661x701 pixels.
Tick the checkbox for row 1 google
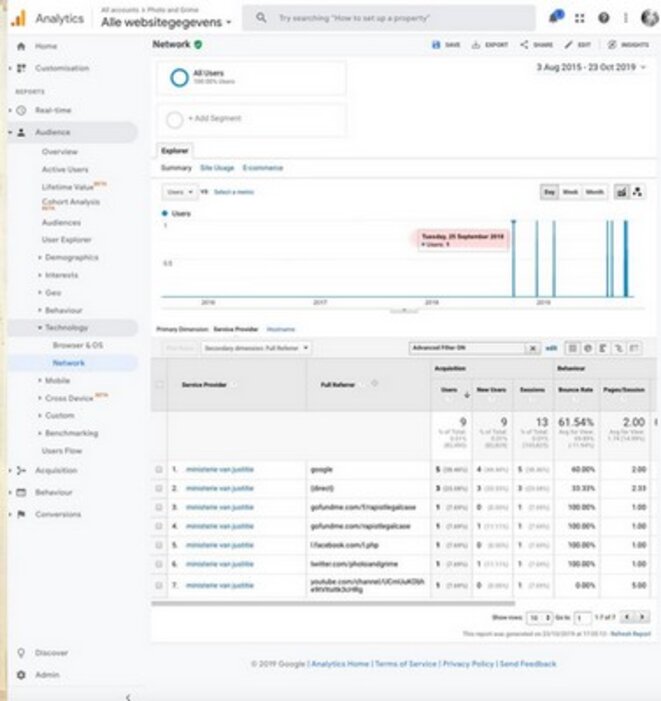(x=159, y=469)
